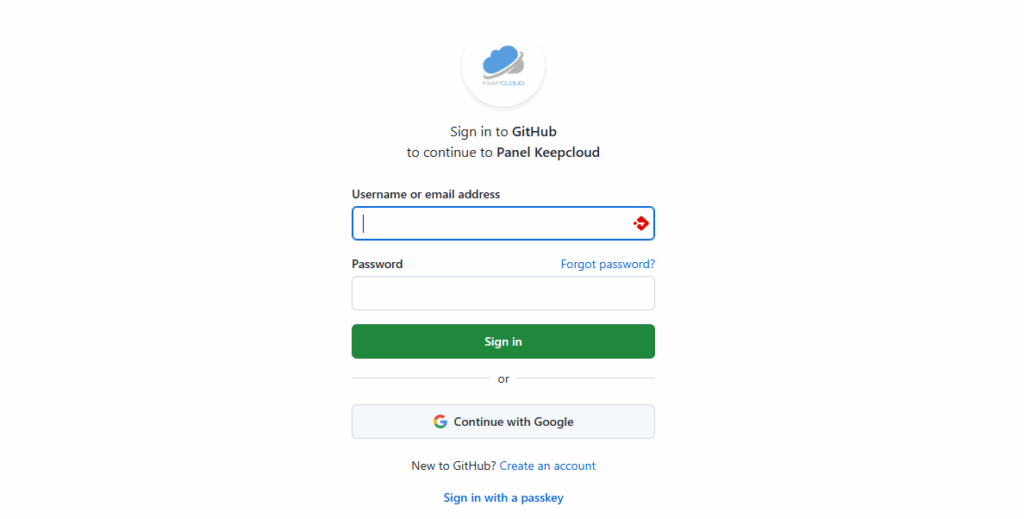The image size is (1024, 519).
Task: Open the Forgot password link
Action: click(x=607, y=264)
